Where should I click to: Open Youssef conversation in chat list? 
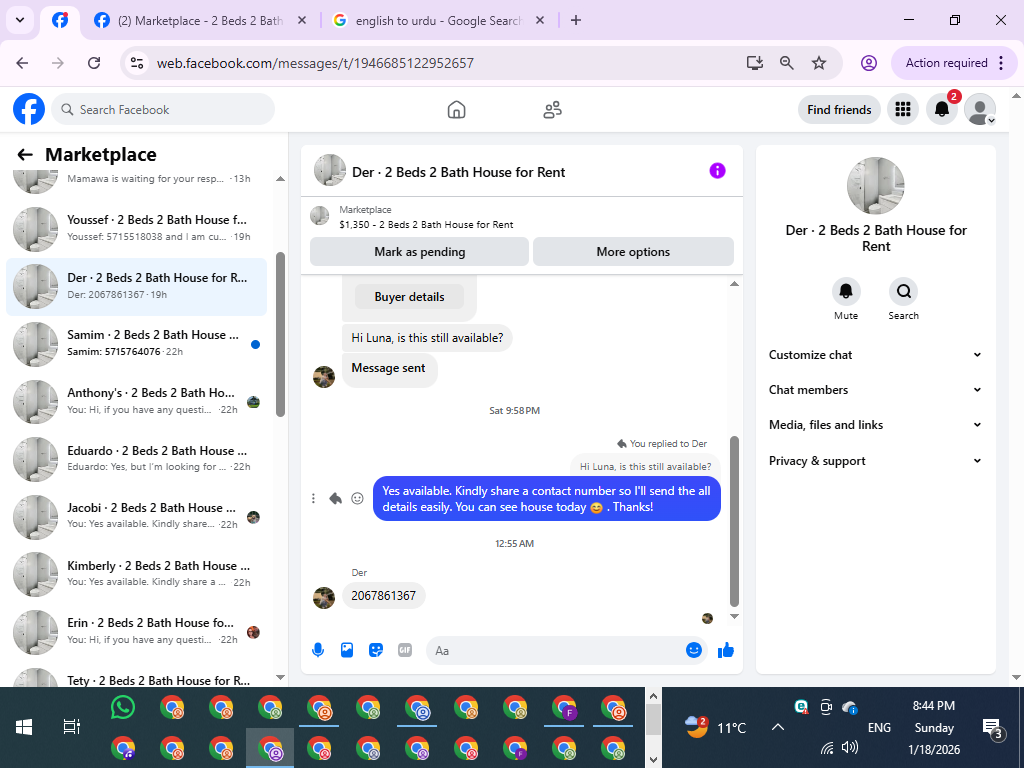(x=136, y=228)
